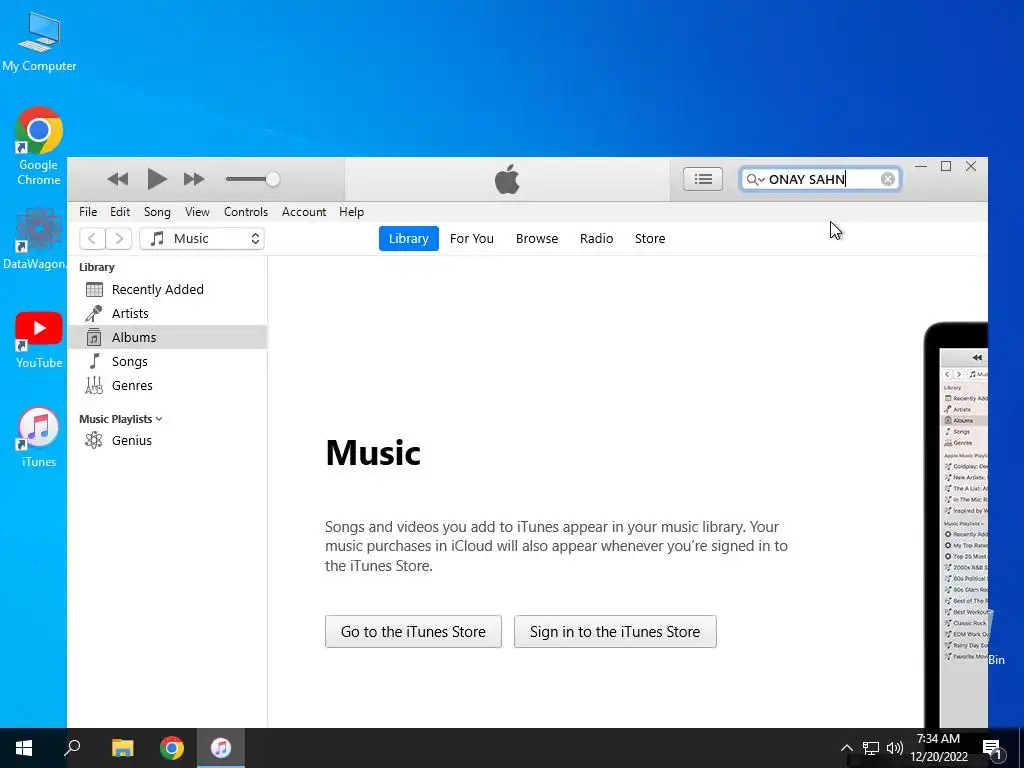The width and height of the screenshot is (1024, 768).
Task: Minimize the iTunes window
Action: click(921, 167)
